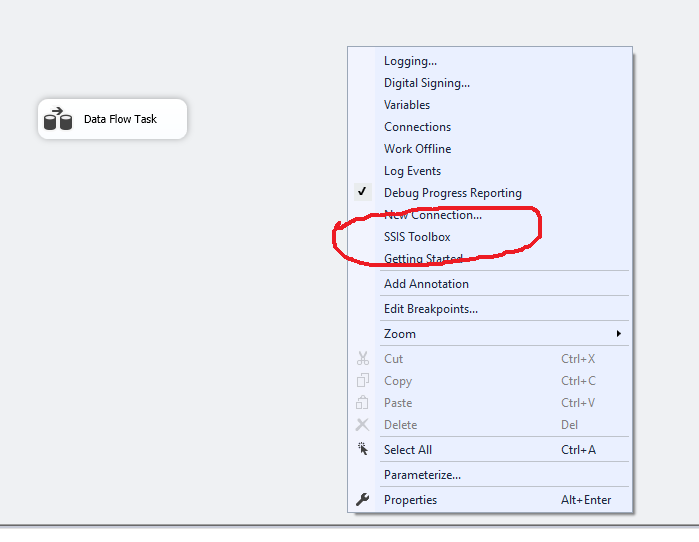Screen dimensions: 699x542
Task: Expand the Zoom submenu arrow
Action: click(x=618, y=333)
